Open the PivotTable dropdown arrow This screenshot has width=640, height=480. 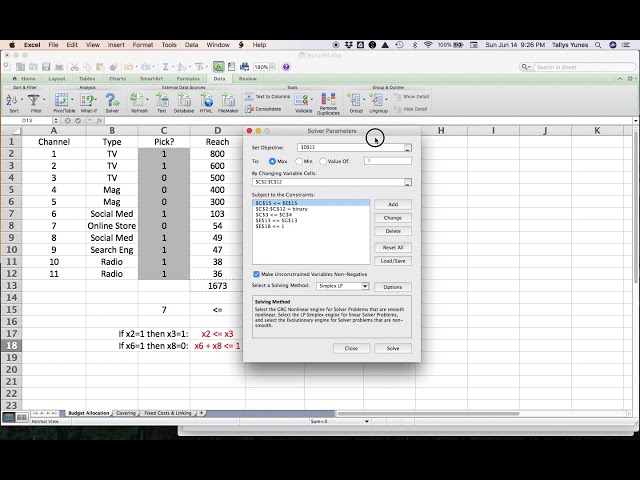pyautogui.click(x=72, y=100)
